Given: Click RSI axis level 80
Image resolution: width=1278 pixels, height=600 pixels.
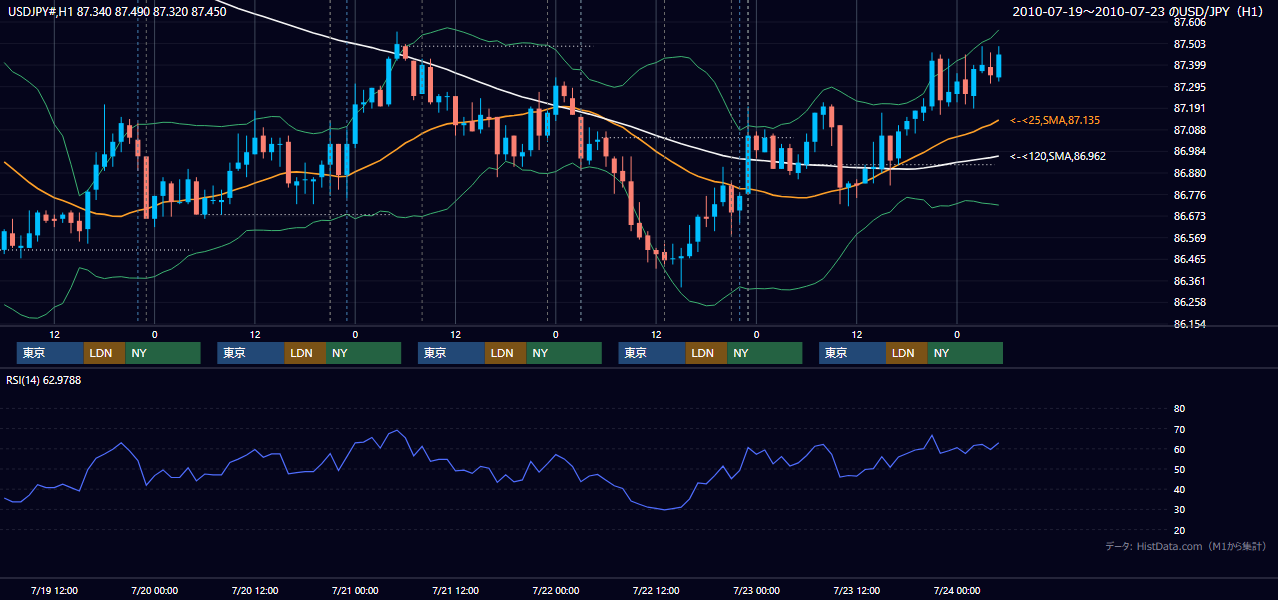Looking at the screenshot, I should tap(1179, 409).
